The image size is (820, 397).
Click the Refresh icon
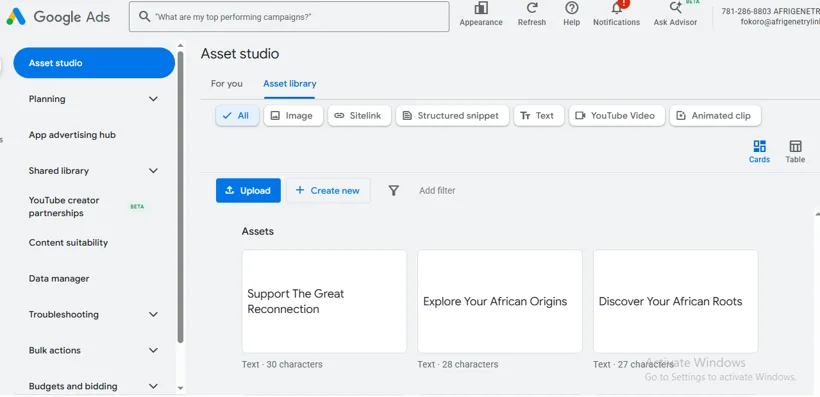pyautogui.click(x=532, y=8)
